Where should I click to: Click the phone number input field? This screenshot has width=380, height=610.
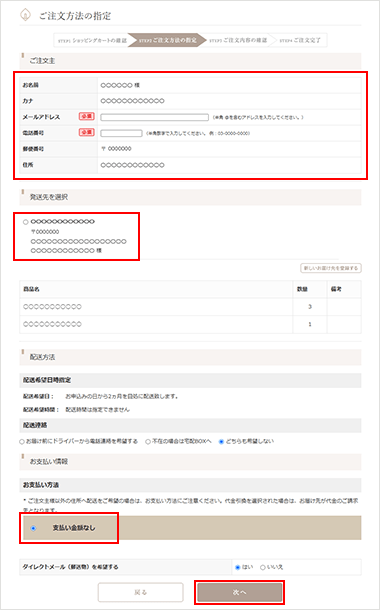click(121, 133)
